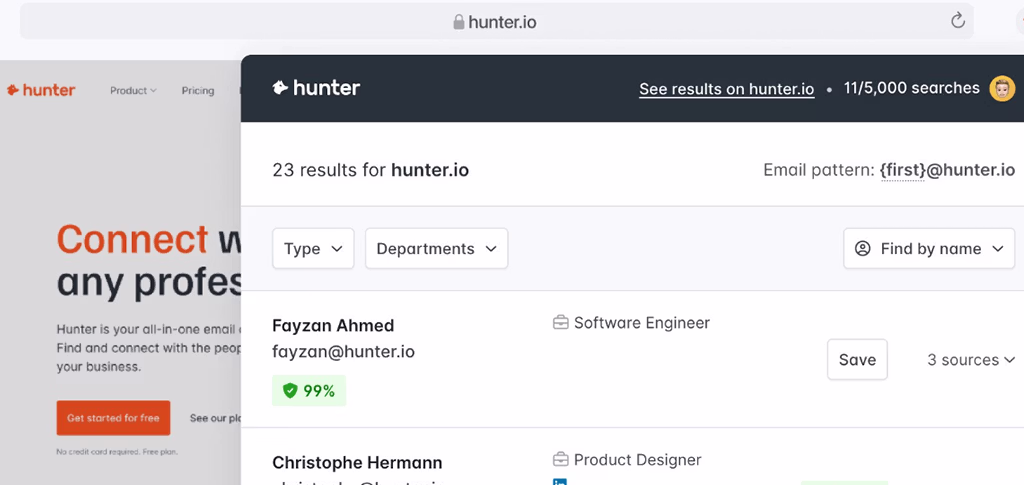
Task: Expand the Type filter dropdown
Action: click(x=313, y=249)
